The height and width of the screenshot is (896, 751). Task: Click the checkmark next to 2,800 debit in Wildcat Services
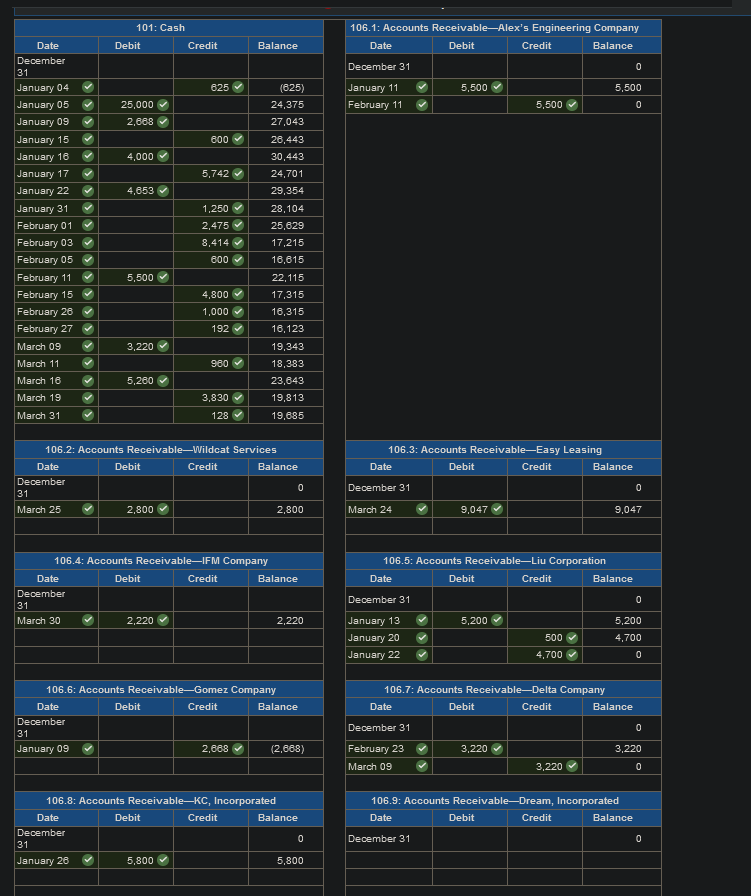tap(163, 509)
